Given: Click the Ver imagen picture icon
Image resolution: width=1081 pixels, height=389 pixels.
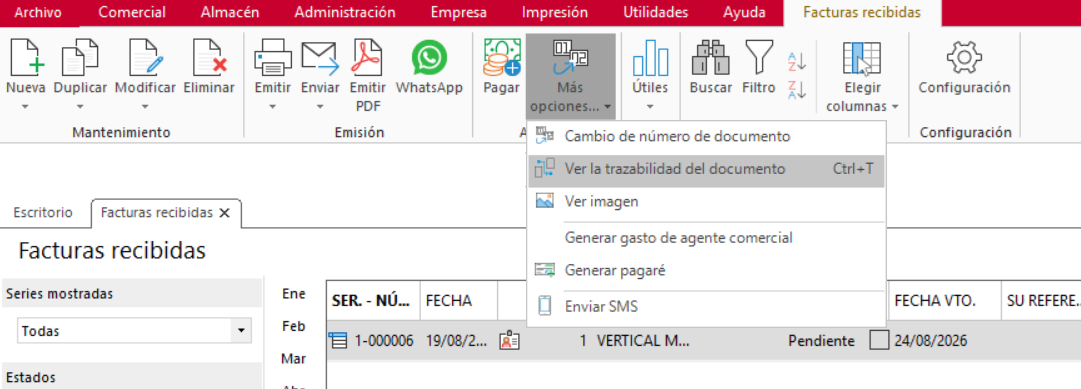Looking at the screenshot, I should 545,201.
